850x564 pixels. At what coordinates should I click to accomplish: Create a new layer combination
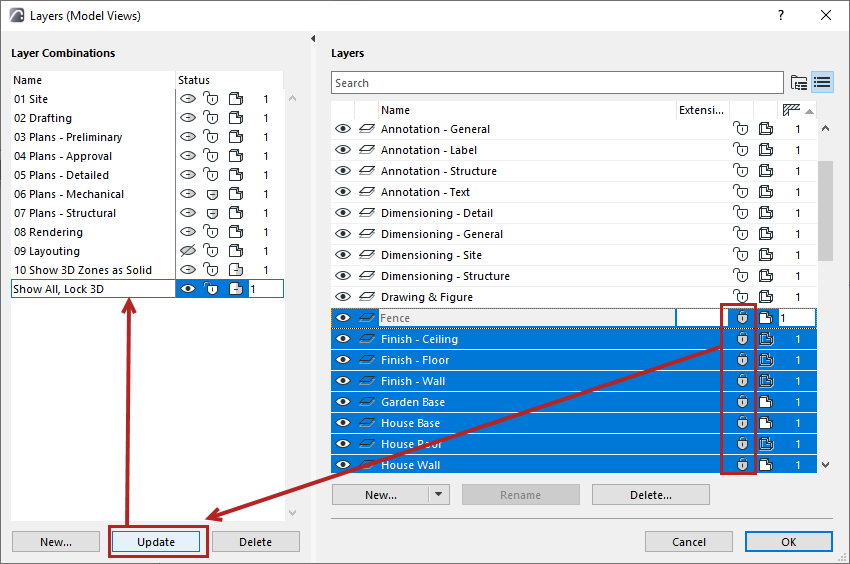56,542
